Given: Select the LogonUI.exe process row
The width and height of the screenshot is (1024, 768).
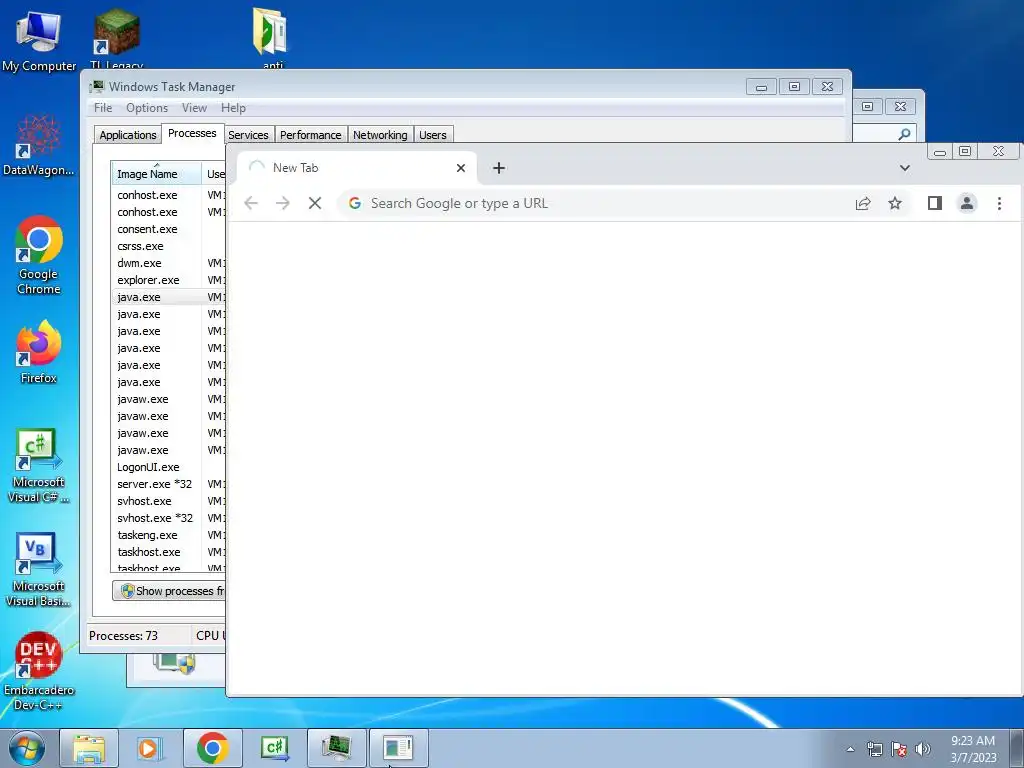Looking at the screenshot, I should point(168,467).
